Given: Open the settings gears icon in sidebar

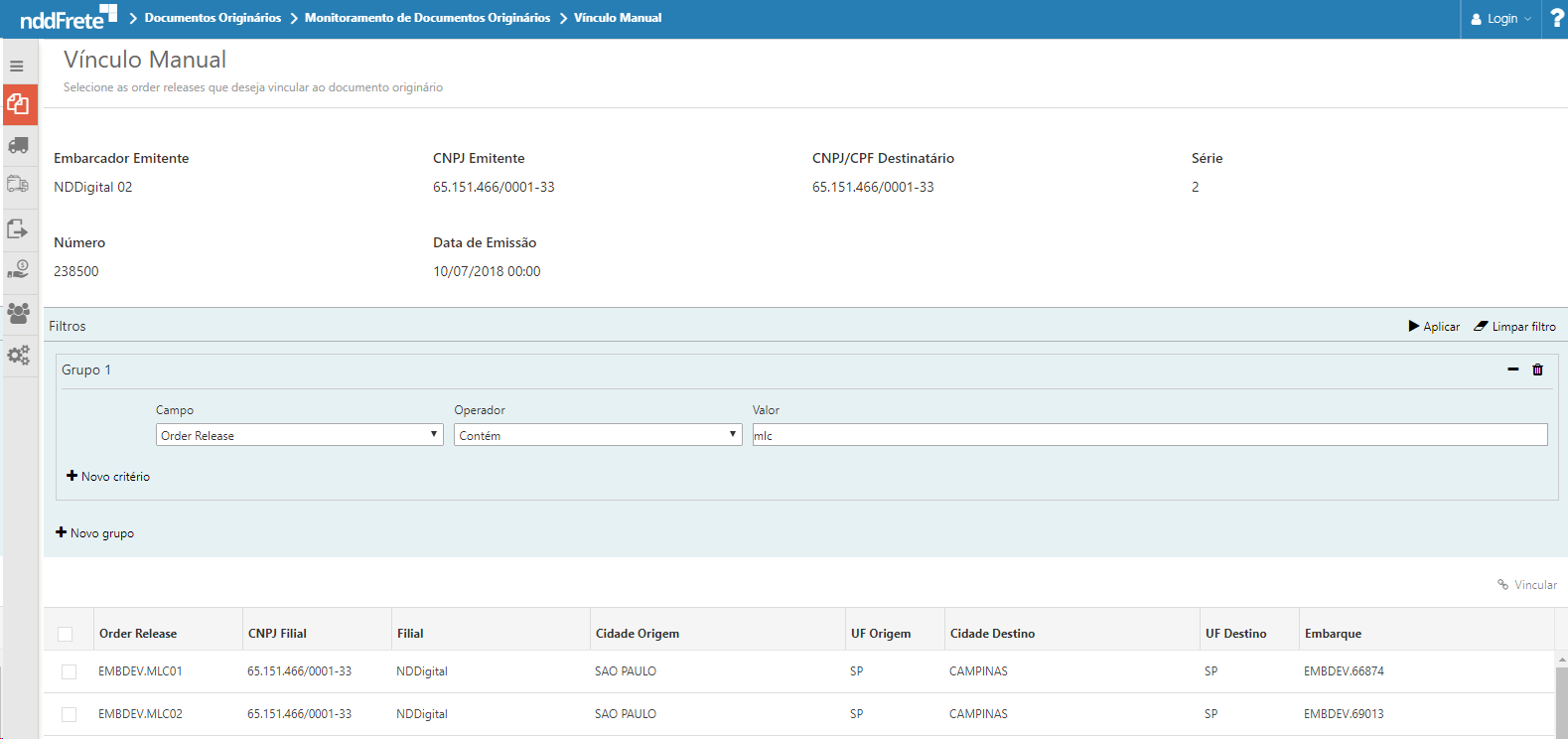Looking at the screenshot, I should 18,356.
